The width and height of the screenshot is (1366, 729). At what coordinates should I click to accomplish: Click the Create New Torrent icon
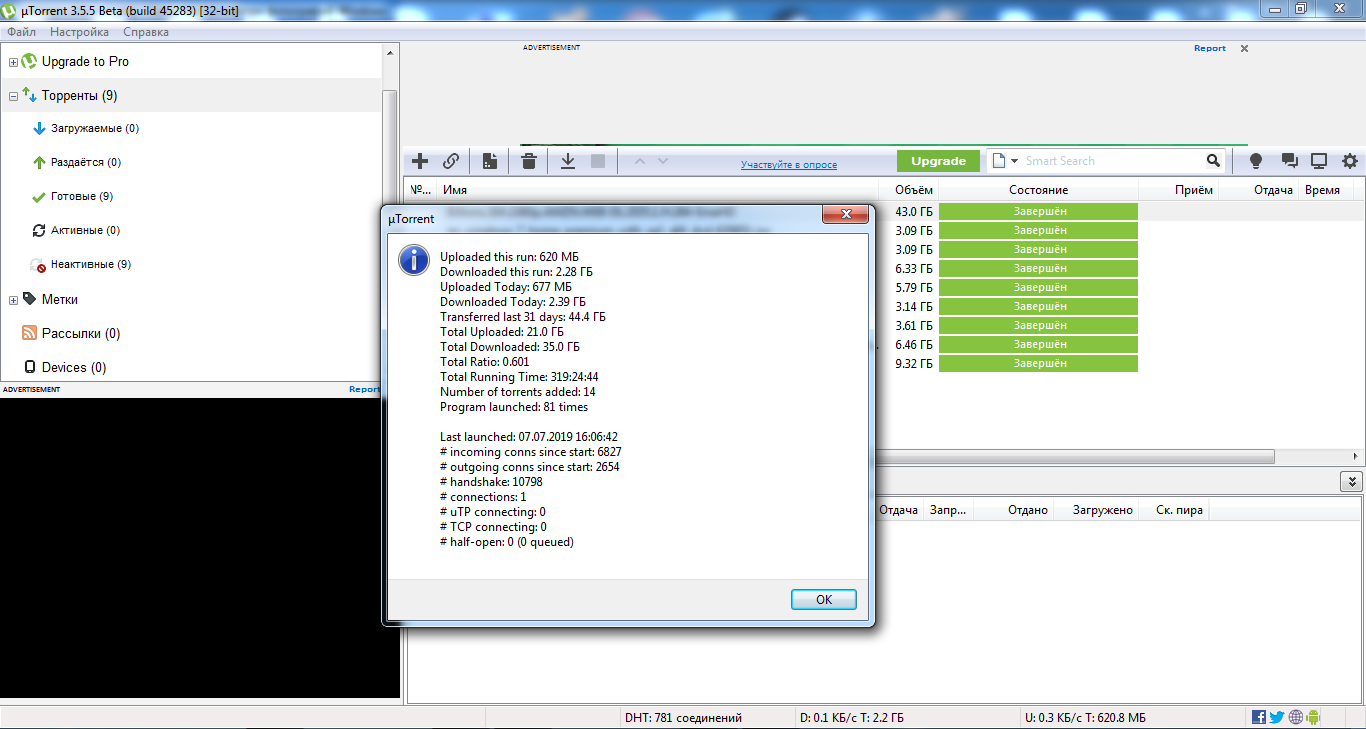(490, 161)
